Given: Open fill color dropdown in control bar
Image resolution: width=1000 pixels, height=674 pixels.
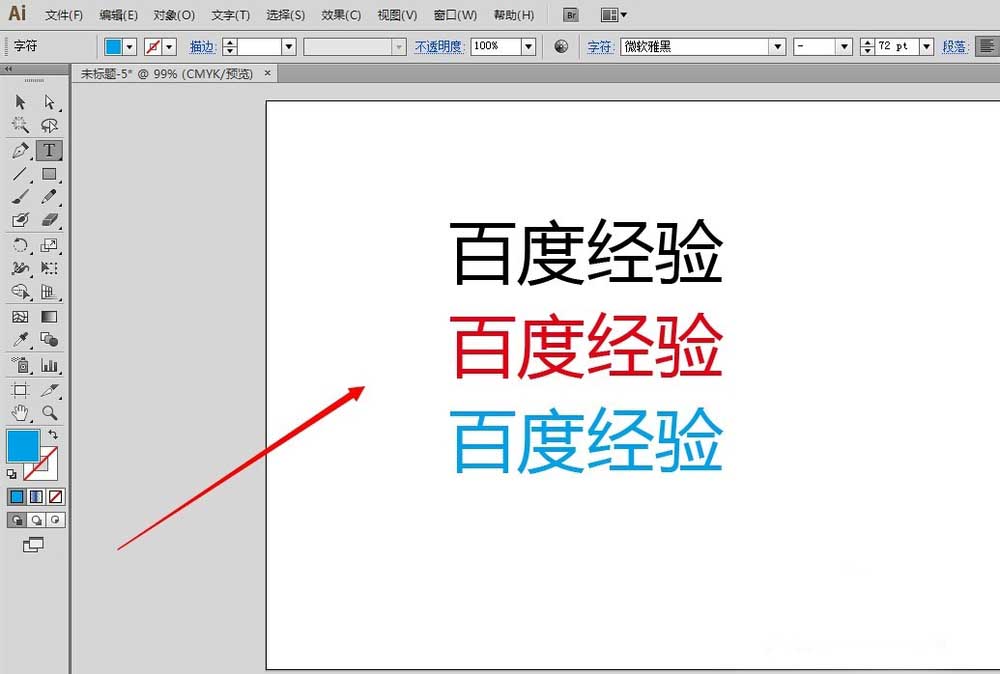Looking at the screenshot, I should 130,47.
